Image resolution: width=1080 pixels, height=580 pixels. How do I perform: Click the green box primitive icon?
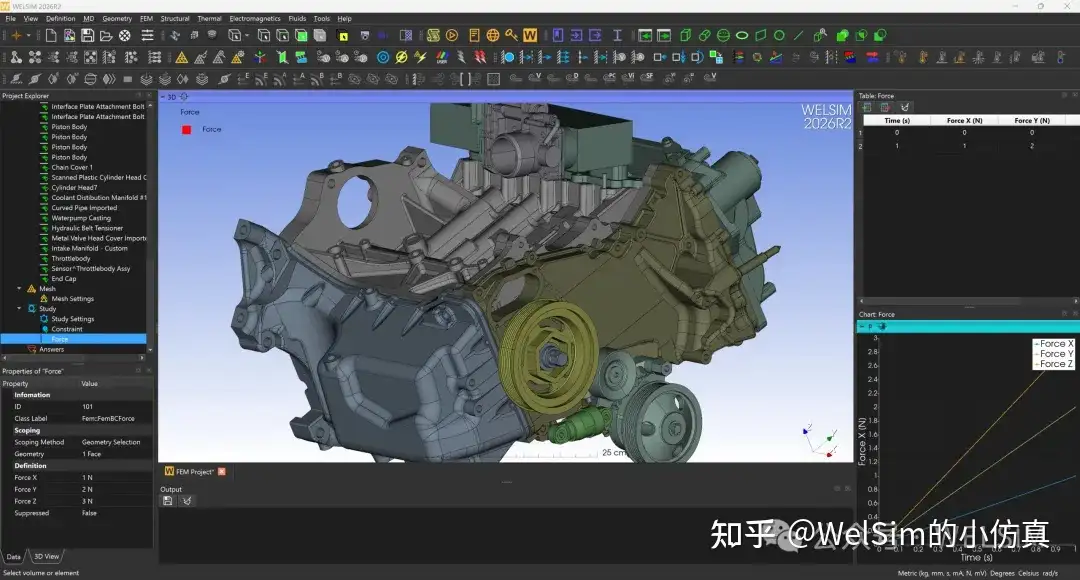(685, 35)
